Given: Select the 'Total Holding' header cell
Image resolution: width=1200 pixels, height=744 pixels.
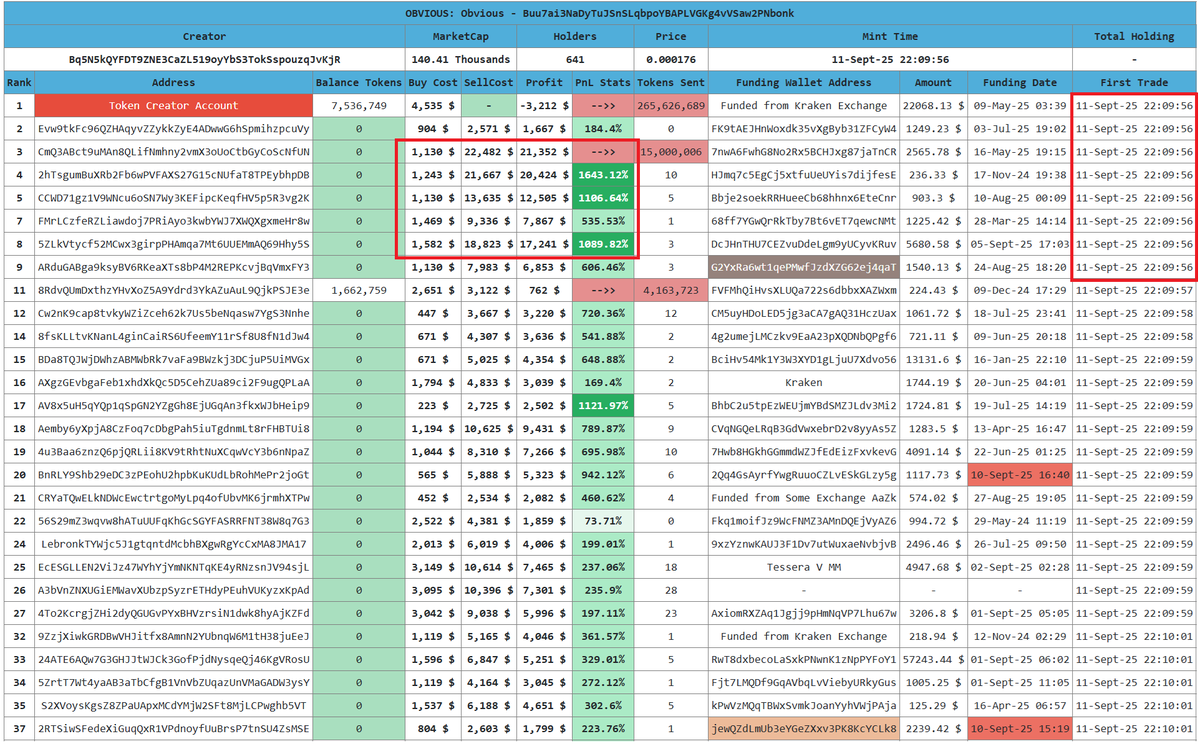Looking at the screenshot, I should tap(1134, 36).
